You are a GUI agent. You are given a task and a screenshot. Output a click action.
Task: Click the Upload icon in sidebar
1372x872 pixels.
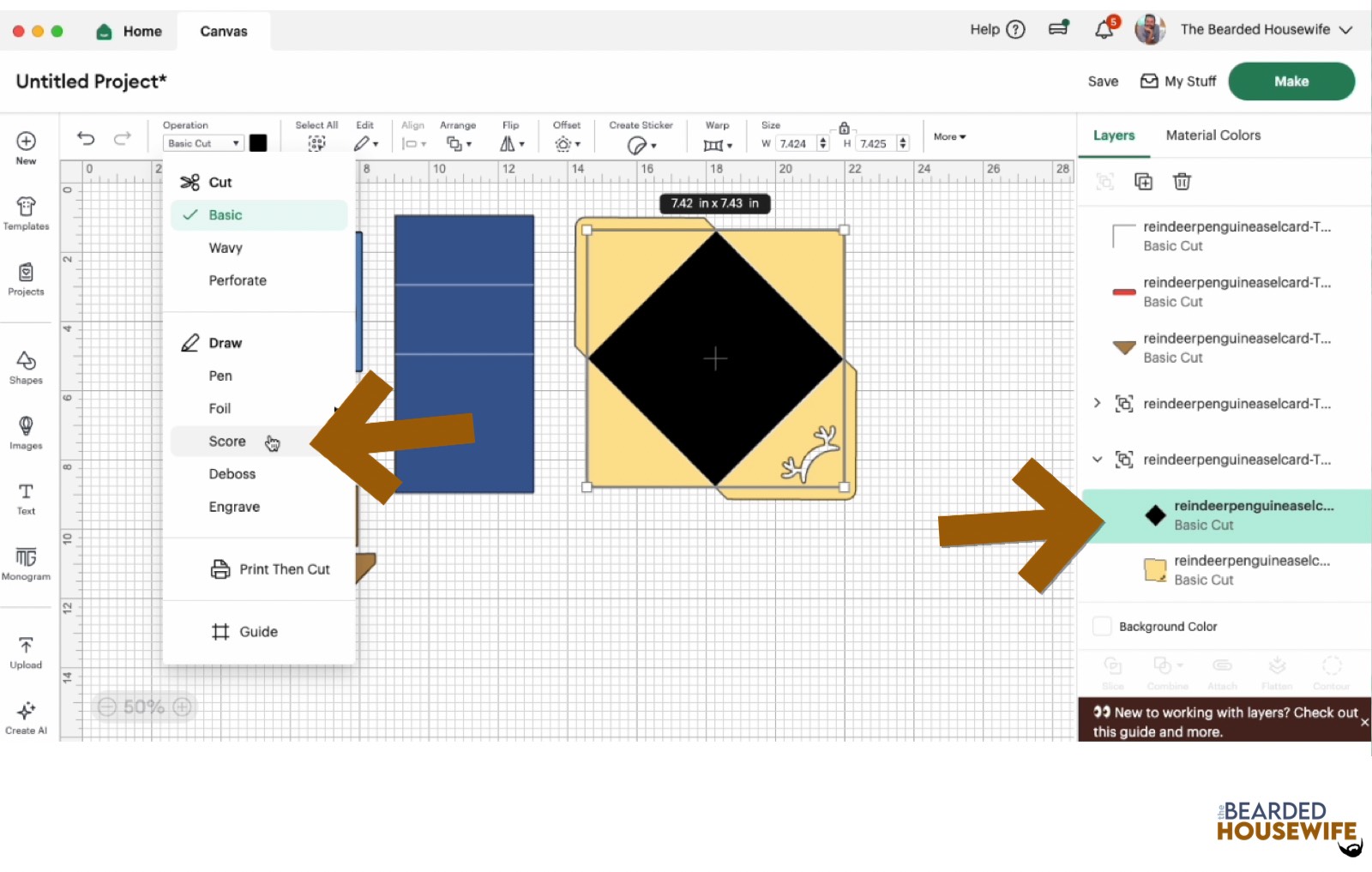26,652
